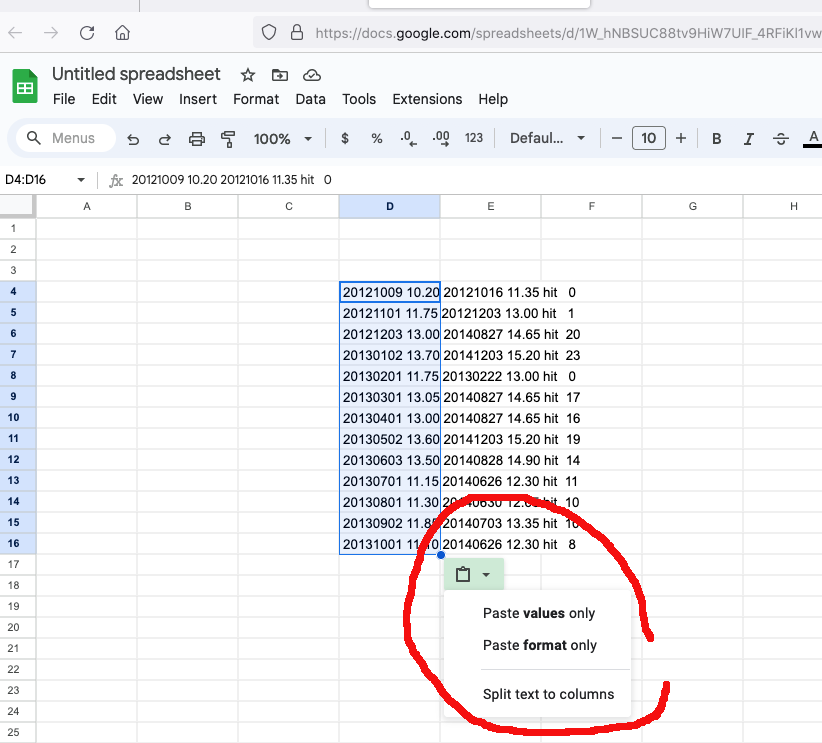The width and height of the screenshot is (822, 743).
Task: Click the Redo arrow in toolbar
Action: pyautogui.click(x=165, y=139)
